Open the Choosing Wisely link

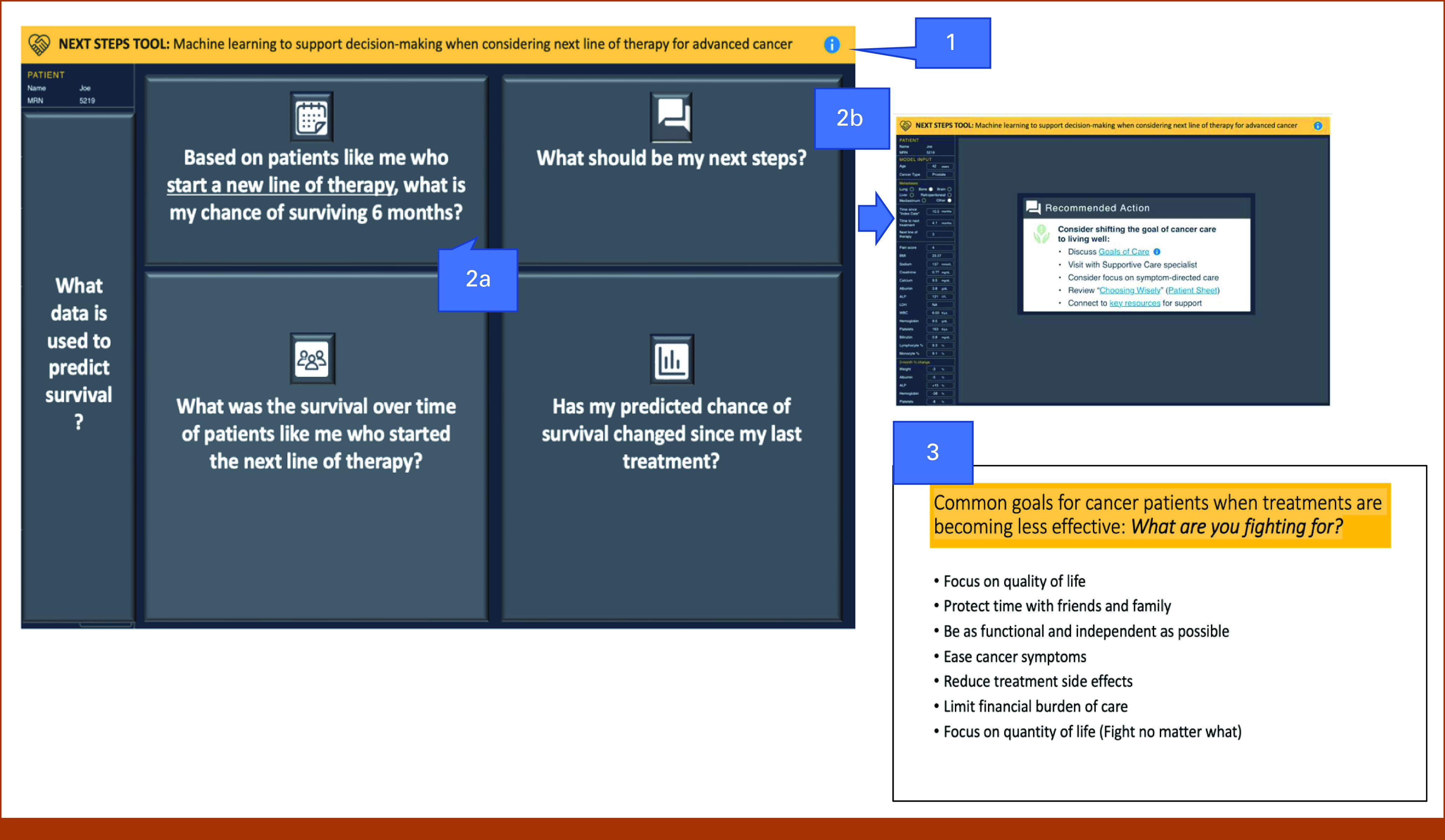click(x=1130, y=291)
